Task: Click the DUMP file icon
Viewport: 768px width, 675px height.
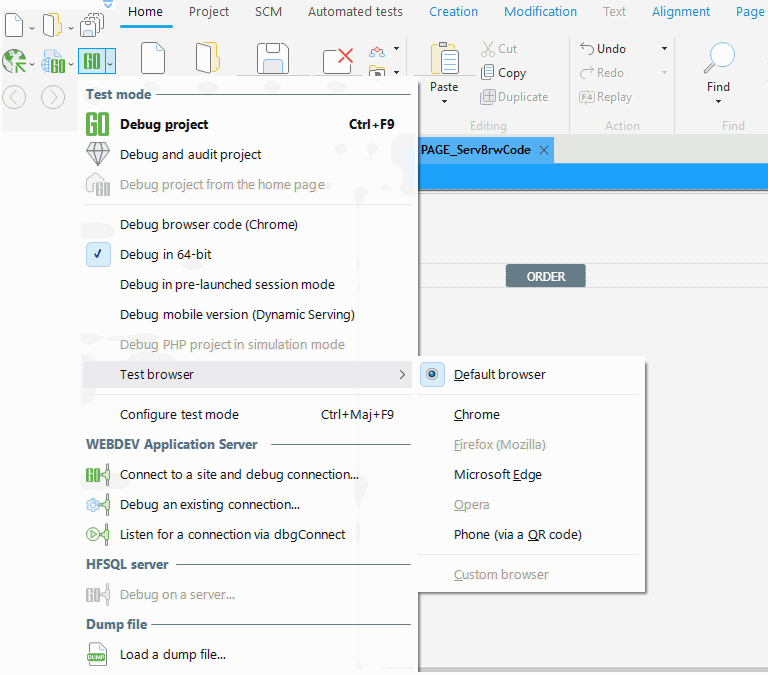Action: [97, 654]
